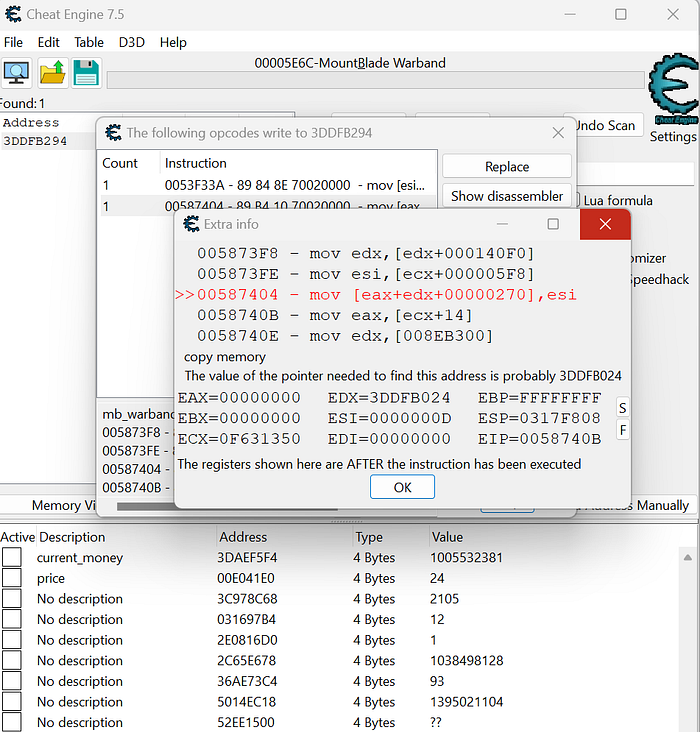Click the copy memory label

pyautogui.click(x=225, y=357)
